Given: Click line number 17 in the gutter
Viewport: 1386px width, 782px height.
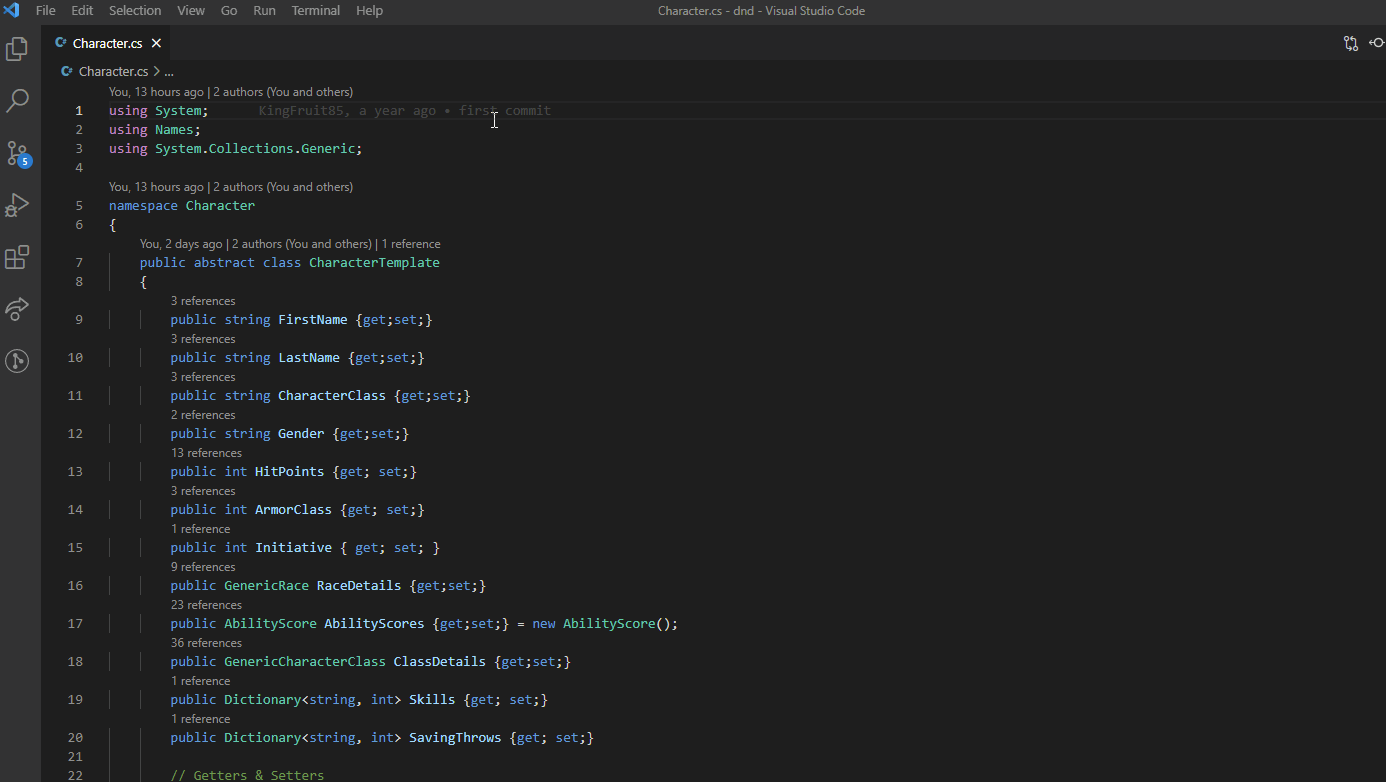Looking at the screenshot, I should pyautogui.click(x=75, y=624).
